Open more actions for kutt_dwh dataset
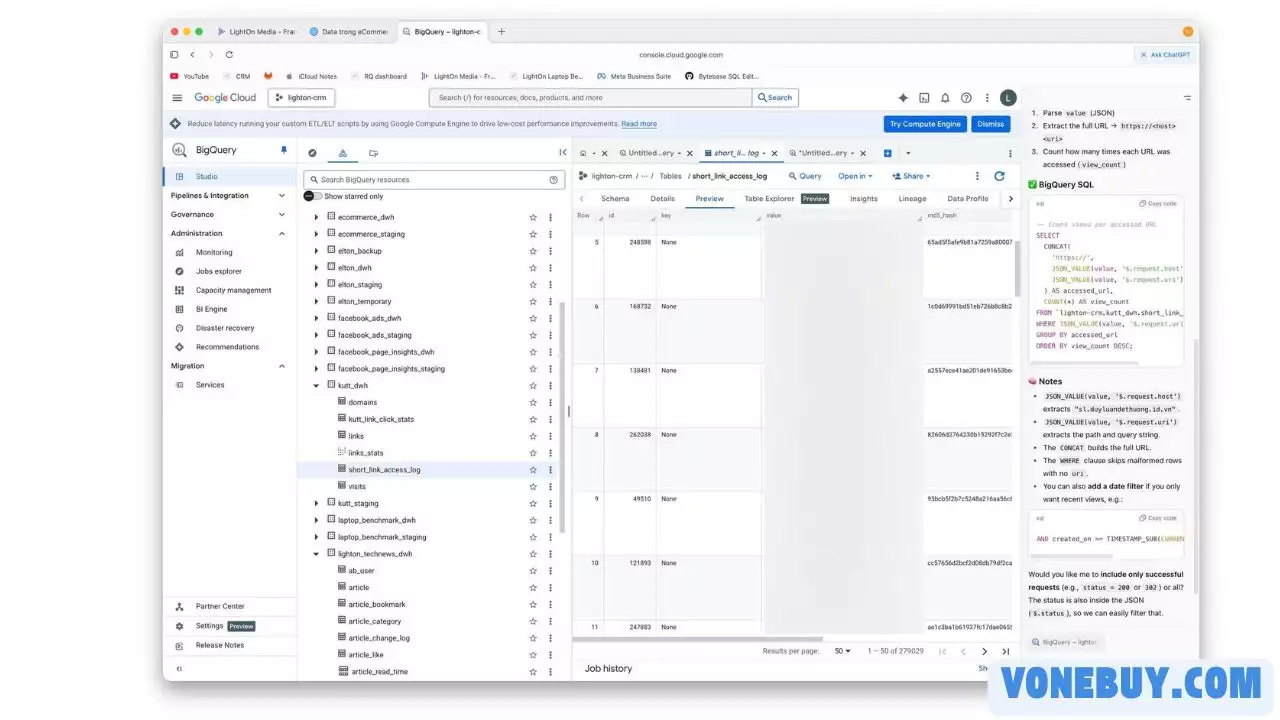Image resolution: width=1280 pixels, height=720 pixels. click(x=550, y=385)
